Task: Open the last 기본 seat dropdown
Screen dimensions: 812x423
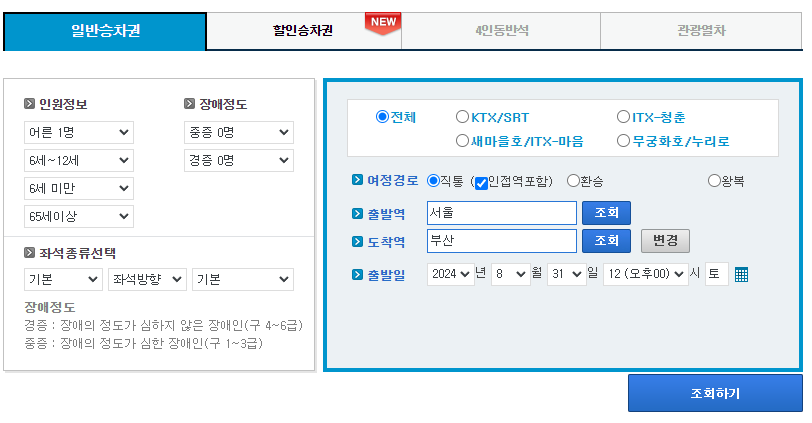Action: (x=243, y=280)
